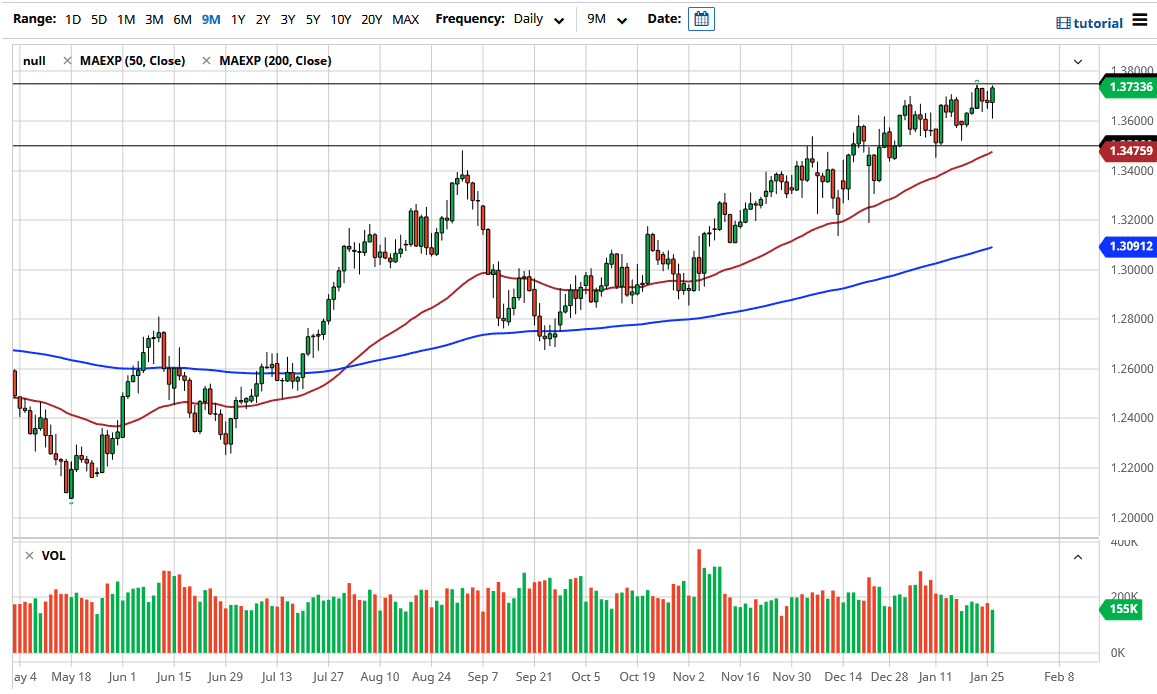The height and width of the screenshot is (694, 1157).
Task: Select the 1D range
Action: (x=73, y=19)
